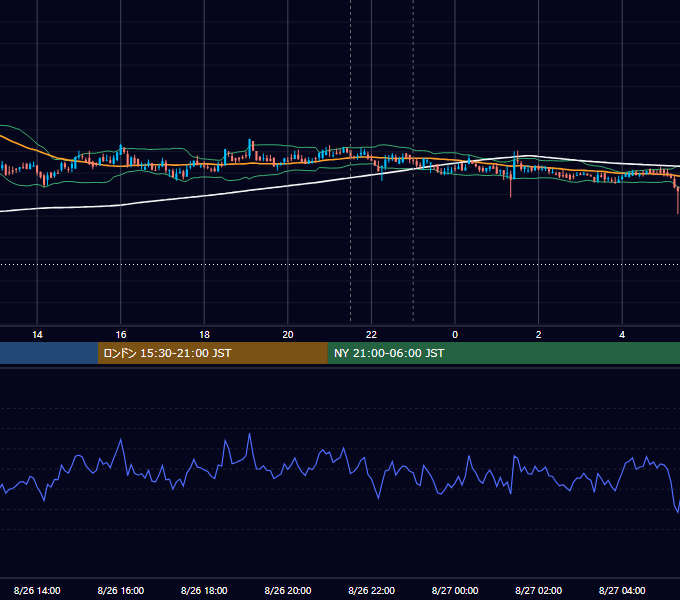Click the NY 21:00-06:00 JST session bar

click(503, 353)
